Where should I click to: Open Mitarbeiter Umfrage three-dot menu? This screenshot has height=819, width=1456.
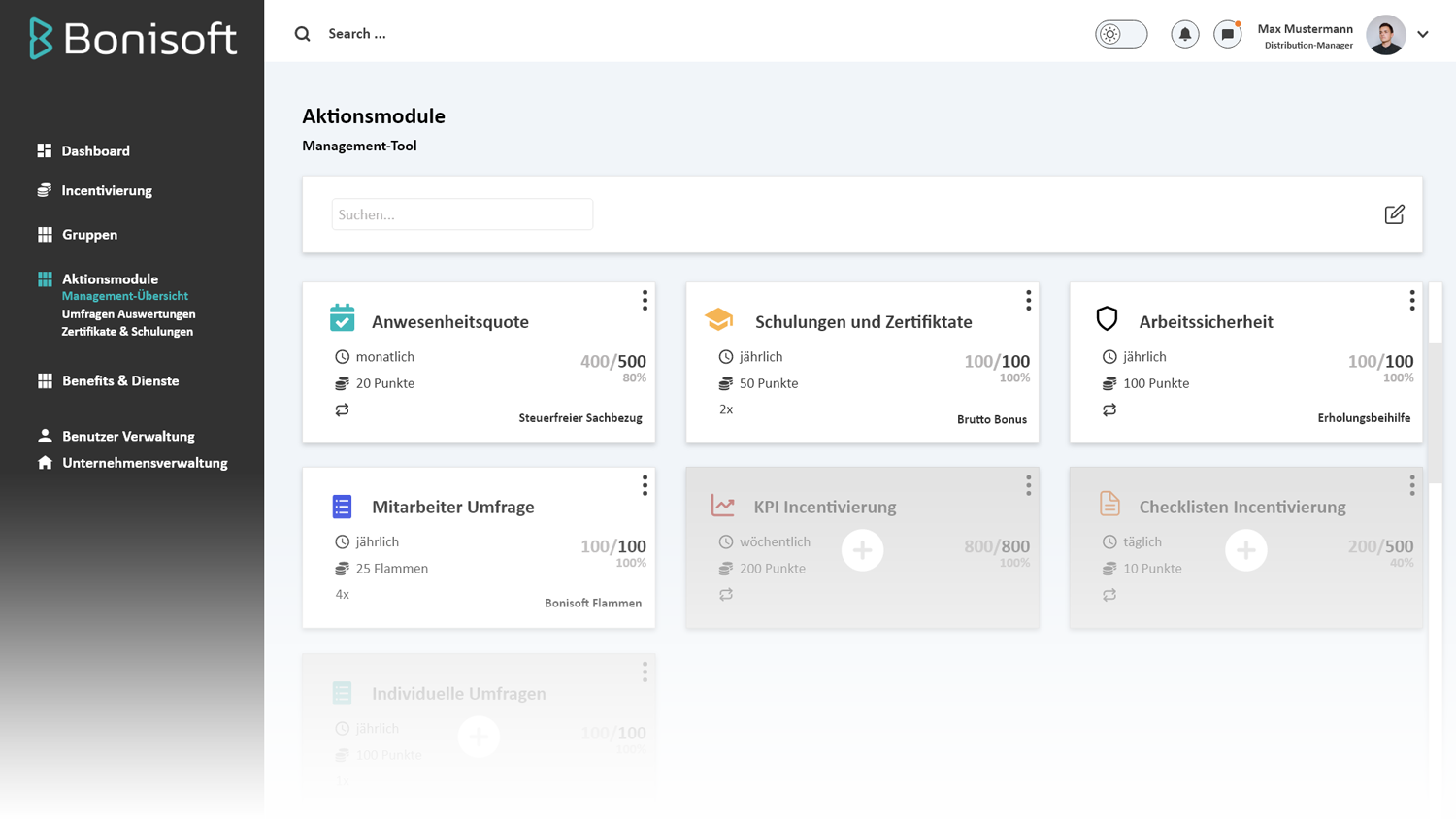tap(645, 485)
